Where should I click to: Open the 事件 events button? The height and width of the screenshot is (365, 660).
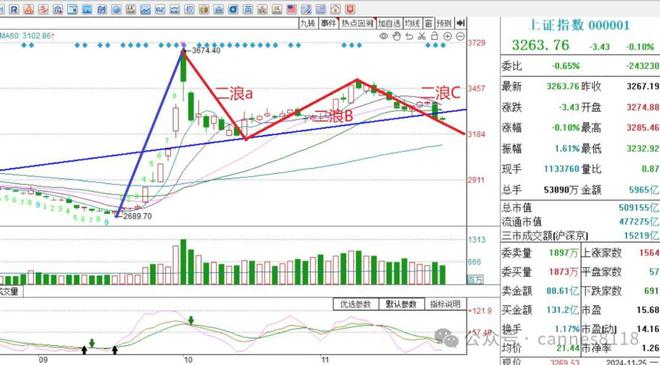click(x=329, y=23)
